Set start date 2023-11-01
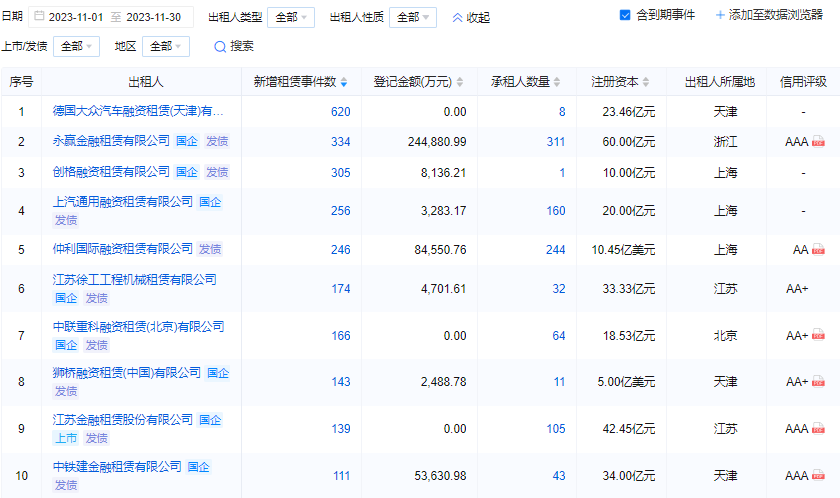Image resolution: width=840 pixels, height=498 pixels. [76, 17]
